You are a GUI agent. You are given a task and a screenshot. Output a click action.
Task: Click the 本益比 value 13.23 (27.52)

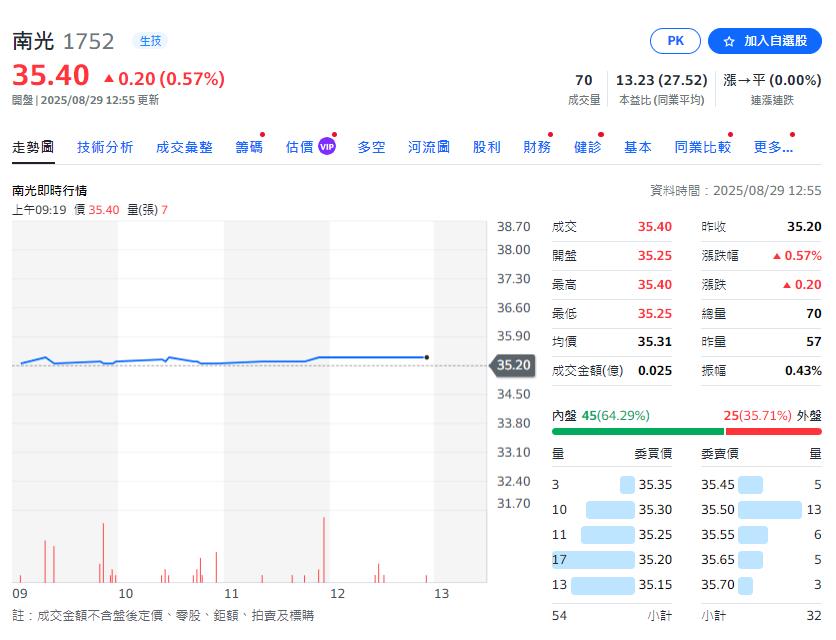(x=661, y=81)
